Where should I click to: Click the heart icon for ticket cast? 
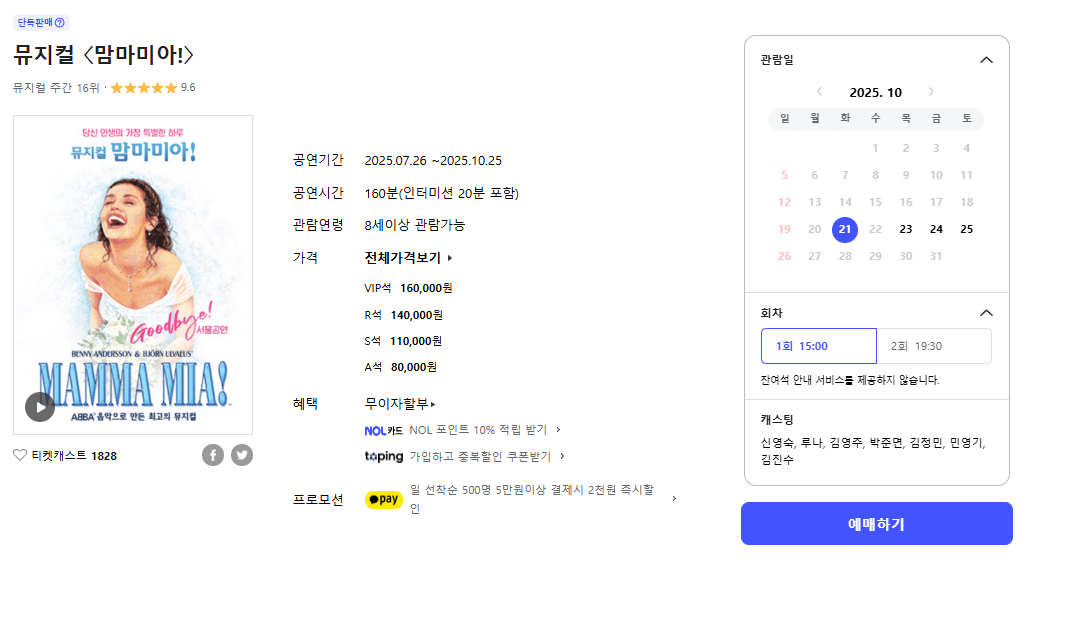(20, 455)
